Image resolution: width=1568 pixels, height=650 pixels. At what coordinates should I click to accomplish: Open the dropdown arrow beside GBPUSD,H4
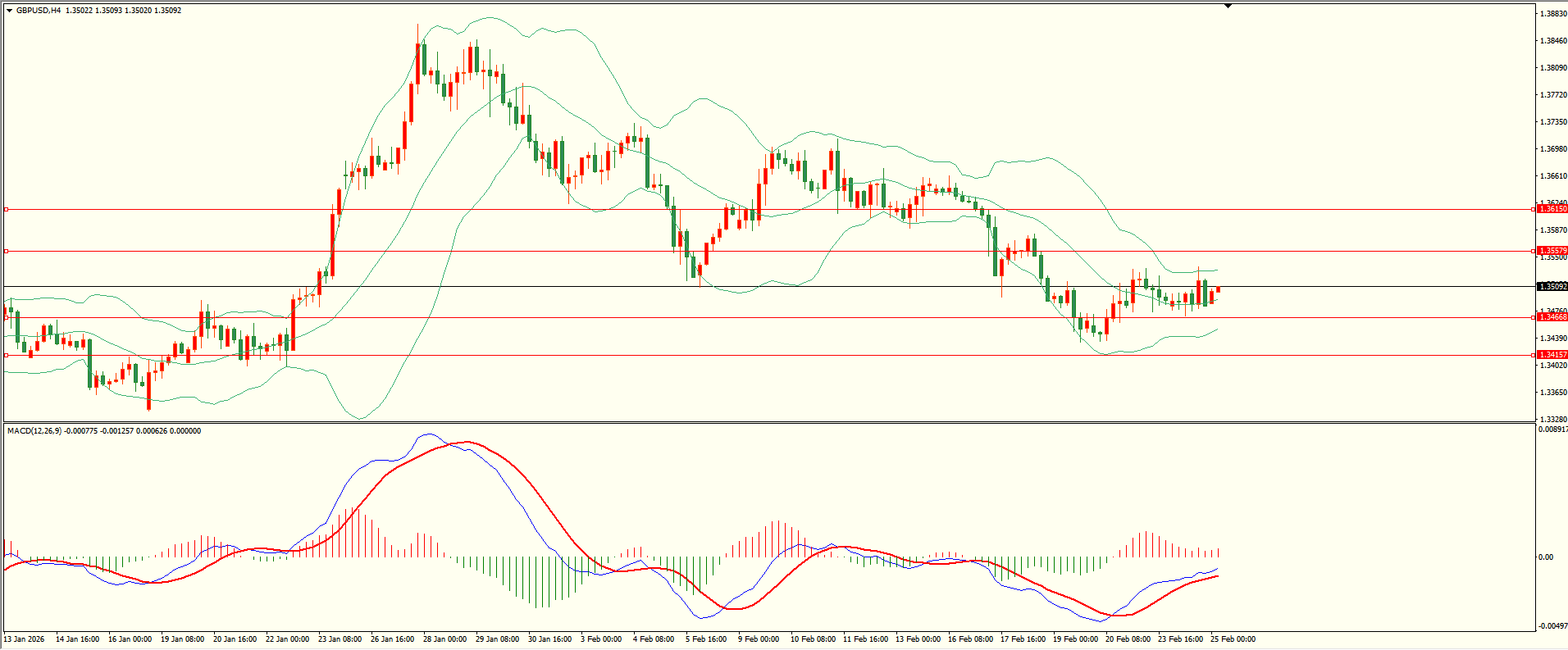tap(9, 11)
